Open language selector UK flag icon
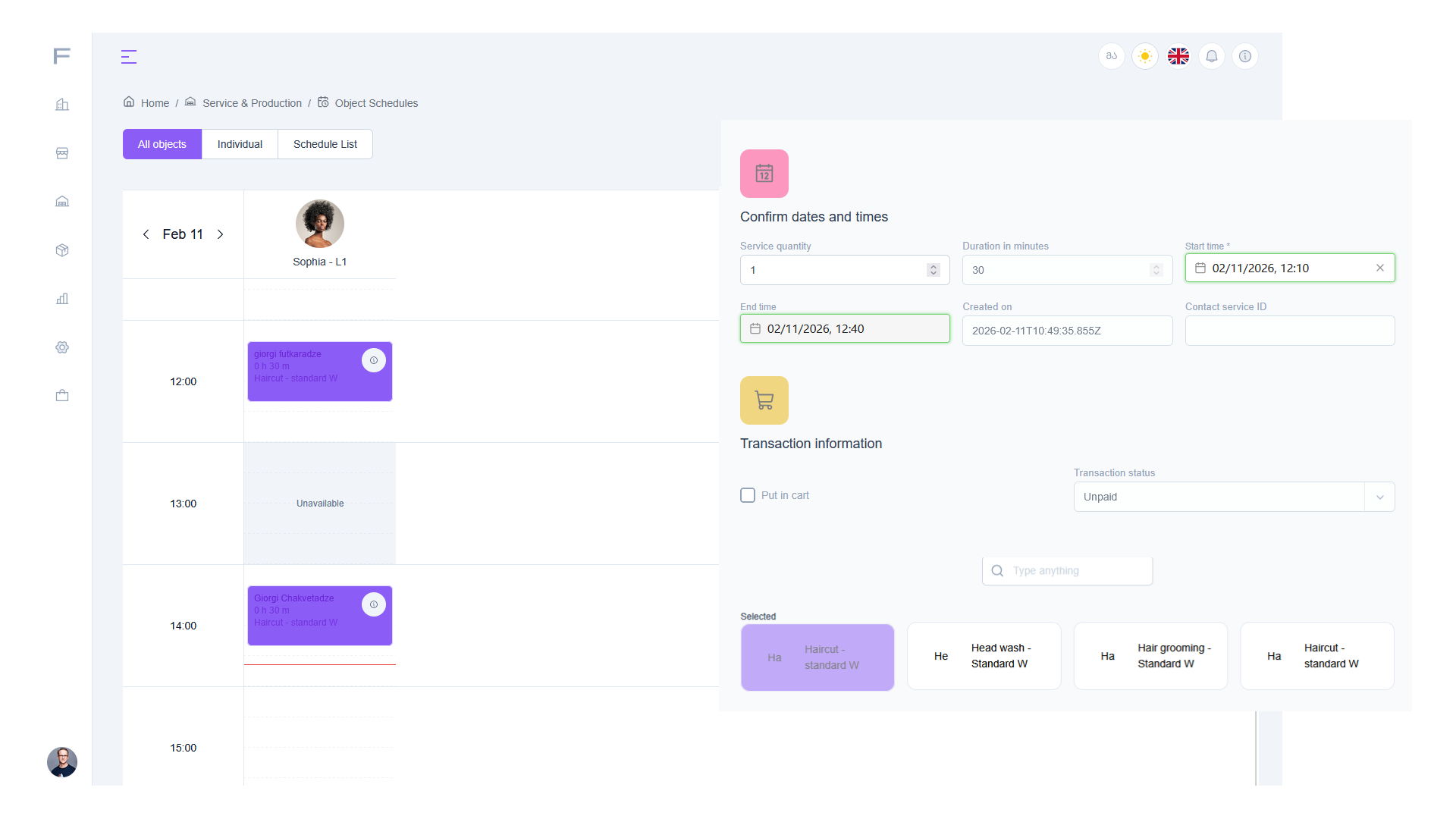1456x819 pixels. [1178, 56]
